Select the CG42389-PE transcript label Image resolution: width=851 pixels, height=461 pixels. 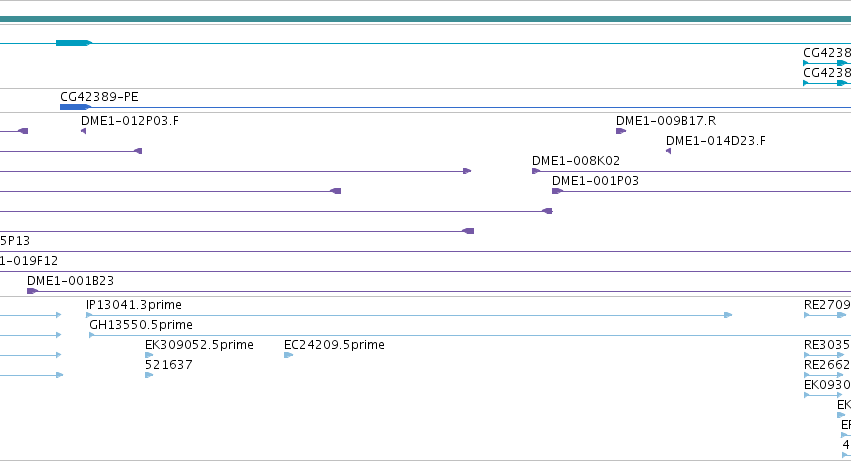point(99,97)
